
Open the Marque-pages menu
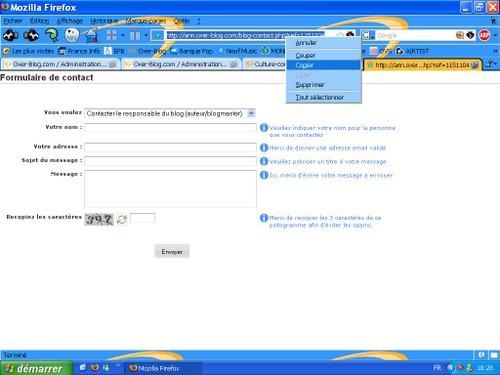[146, 21]
